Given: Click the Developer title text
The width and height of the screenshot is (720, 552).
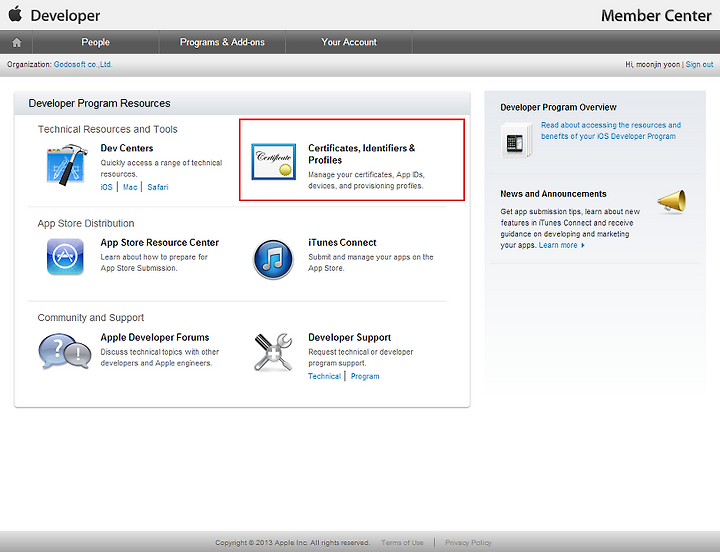Looking at the screenshot, I should click(65, 16).
